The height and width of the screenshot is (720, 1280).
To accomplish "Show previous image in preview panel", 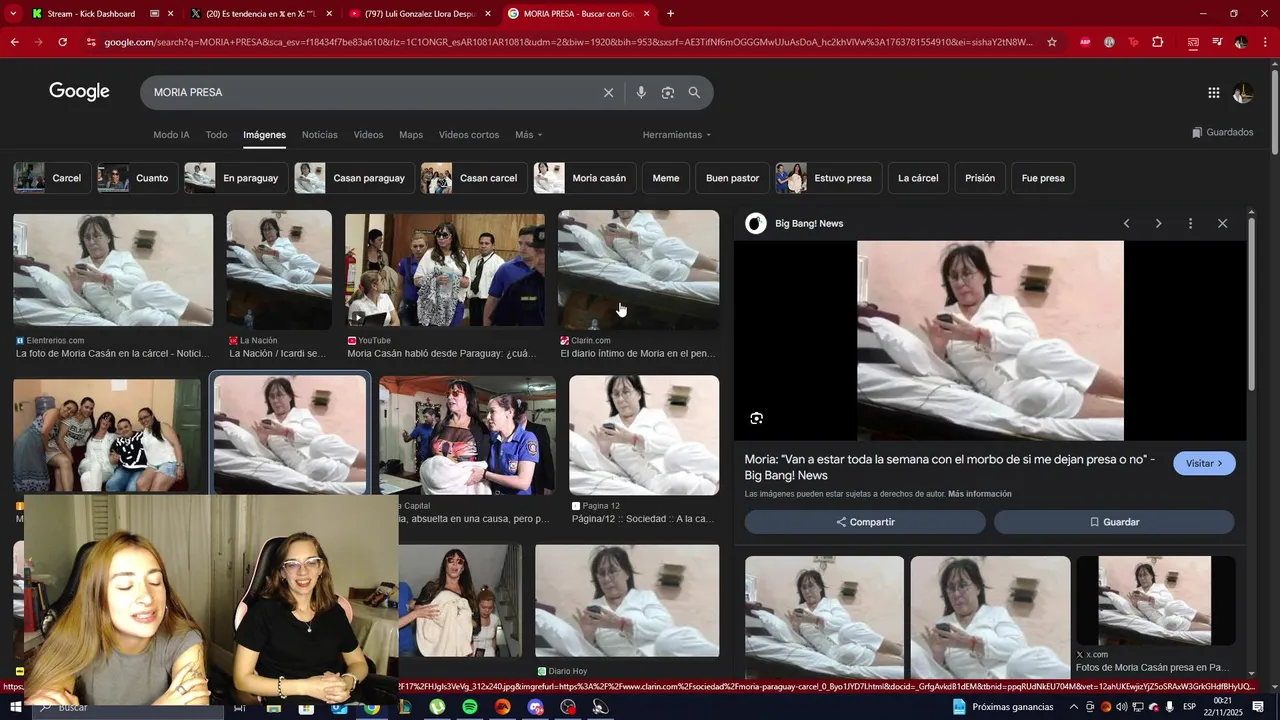I will click(1126, 223).
